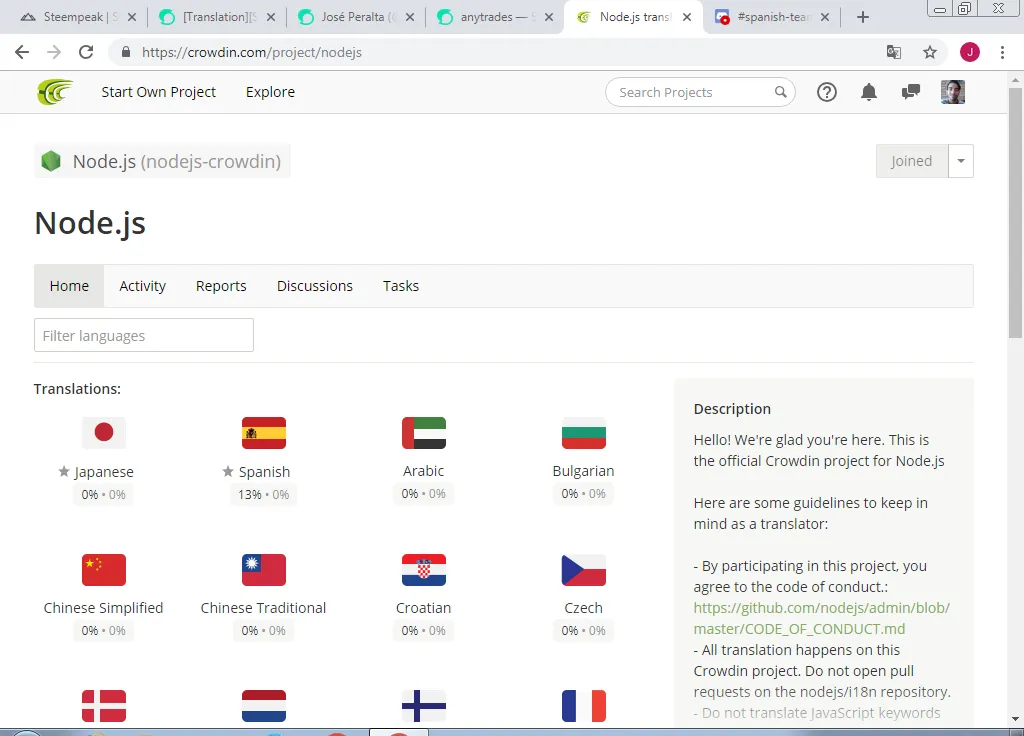1024x736 pixels.
Task: Expand the Joined button dropdown arrow
Action: point(961,161)
